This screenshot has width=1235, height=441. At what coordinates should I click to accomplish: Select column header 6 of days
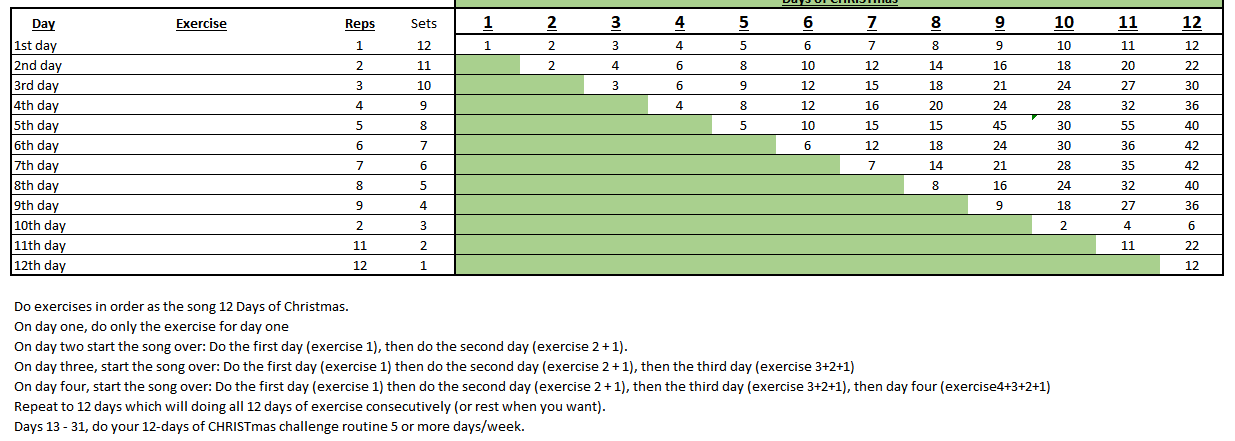point(807,23)
